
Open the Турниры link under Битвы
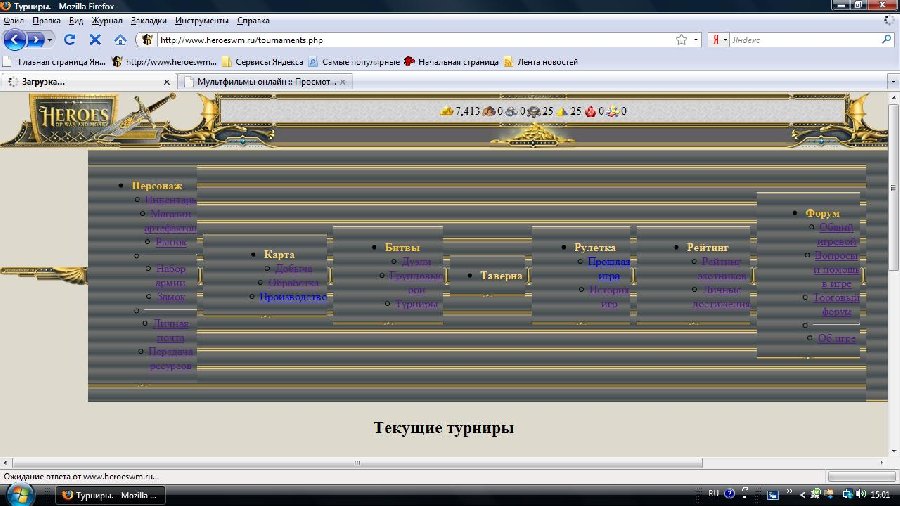tap(417, 303)
